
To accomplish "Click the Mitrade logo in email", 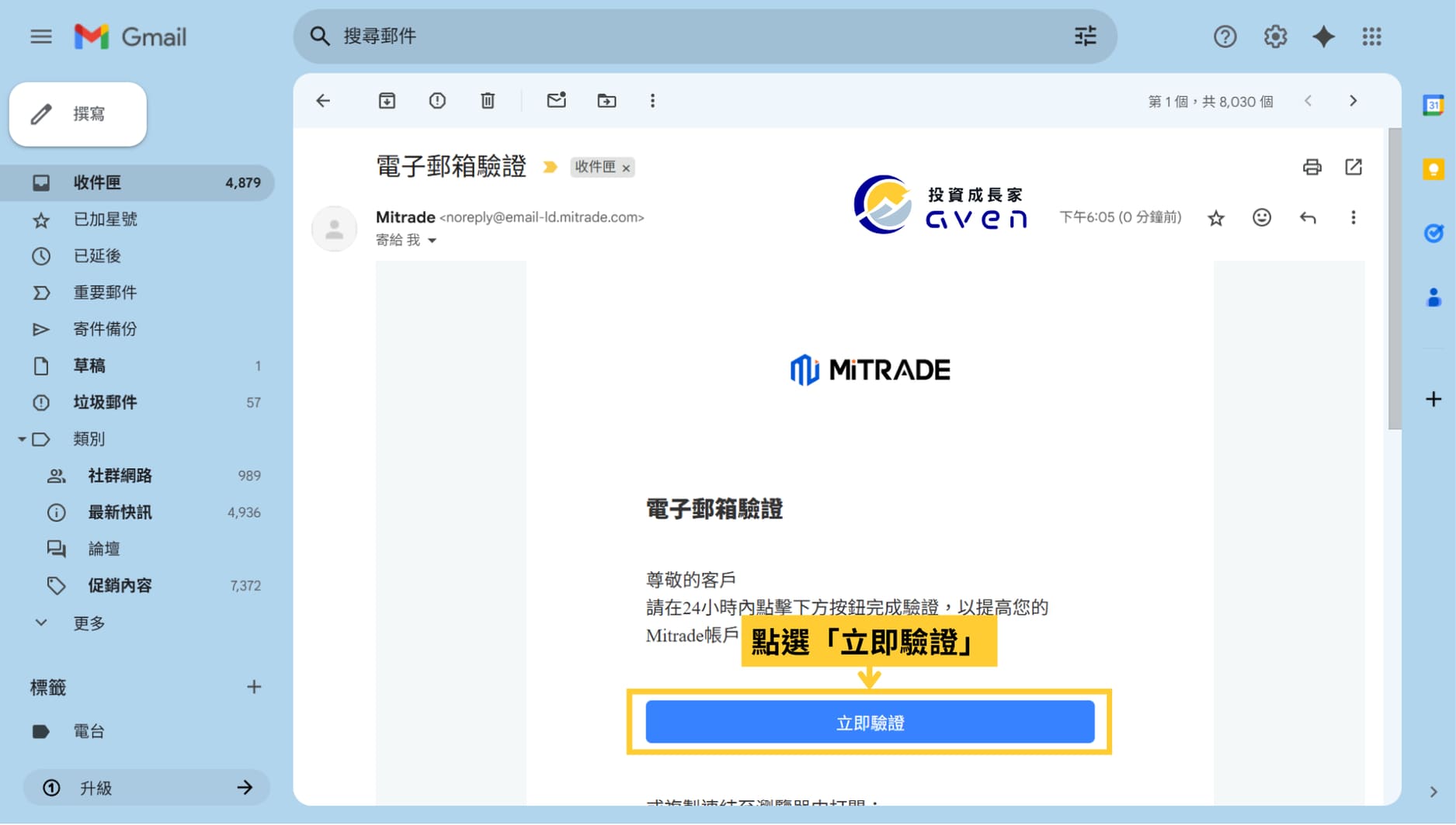I will [x=870, y=370].
